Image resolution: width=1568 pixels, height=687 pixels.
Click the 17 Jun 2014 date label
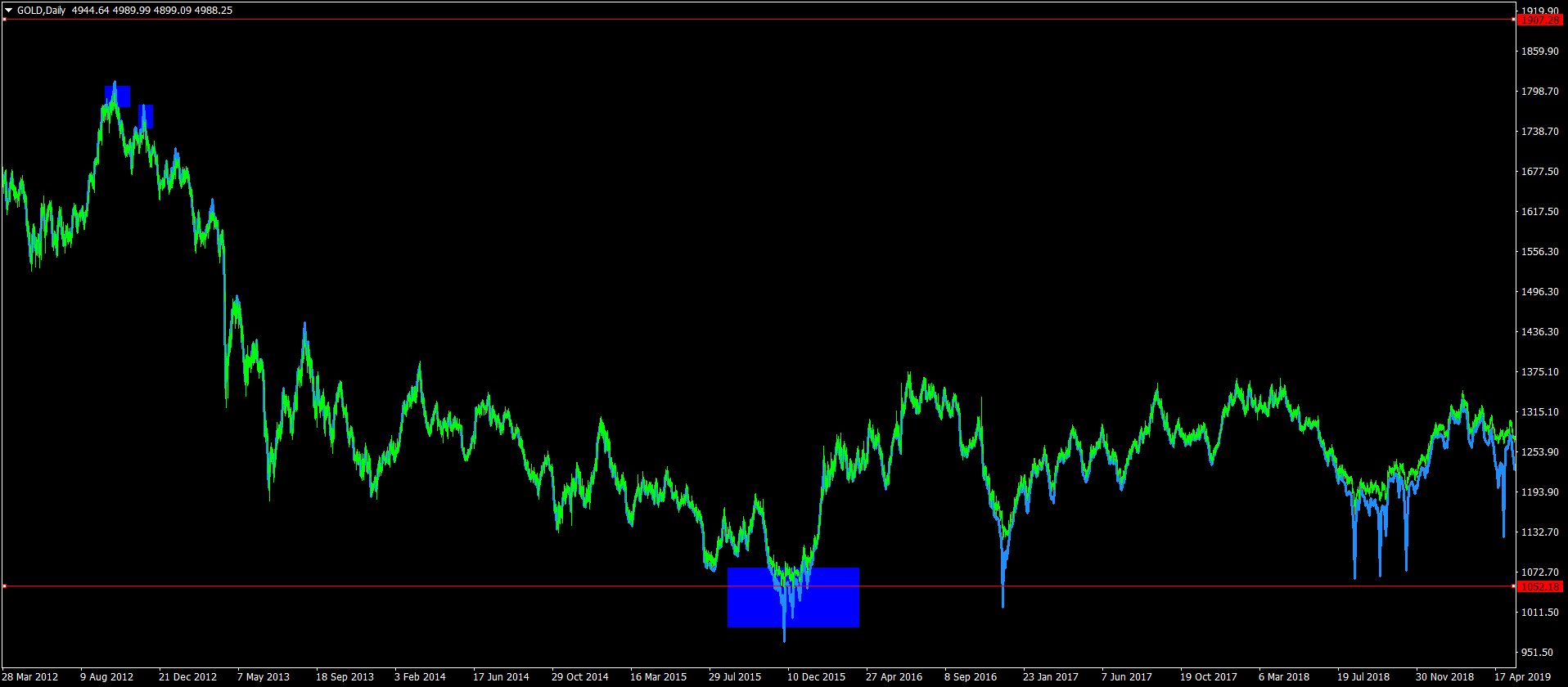click(x=501, y=676)
